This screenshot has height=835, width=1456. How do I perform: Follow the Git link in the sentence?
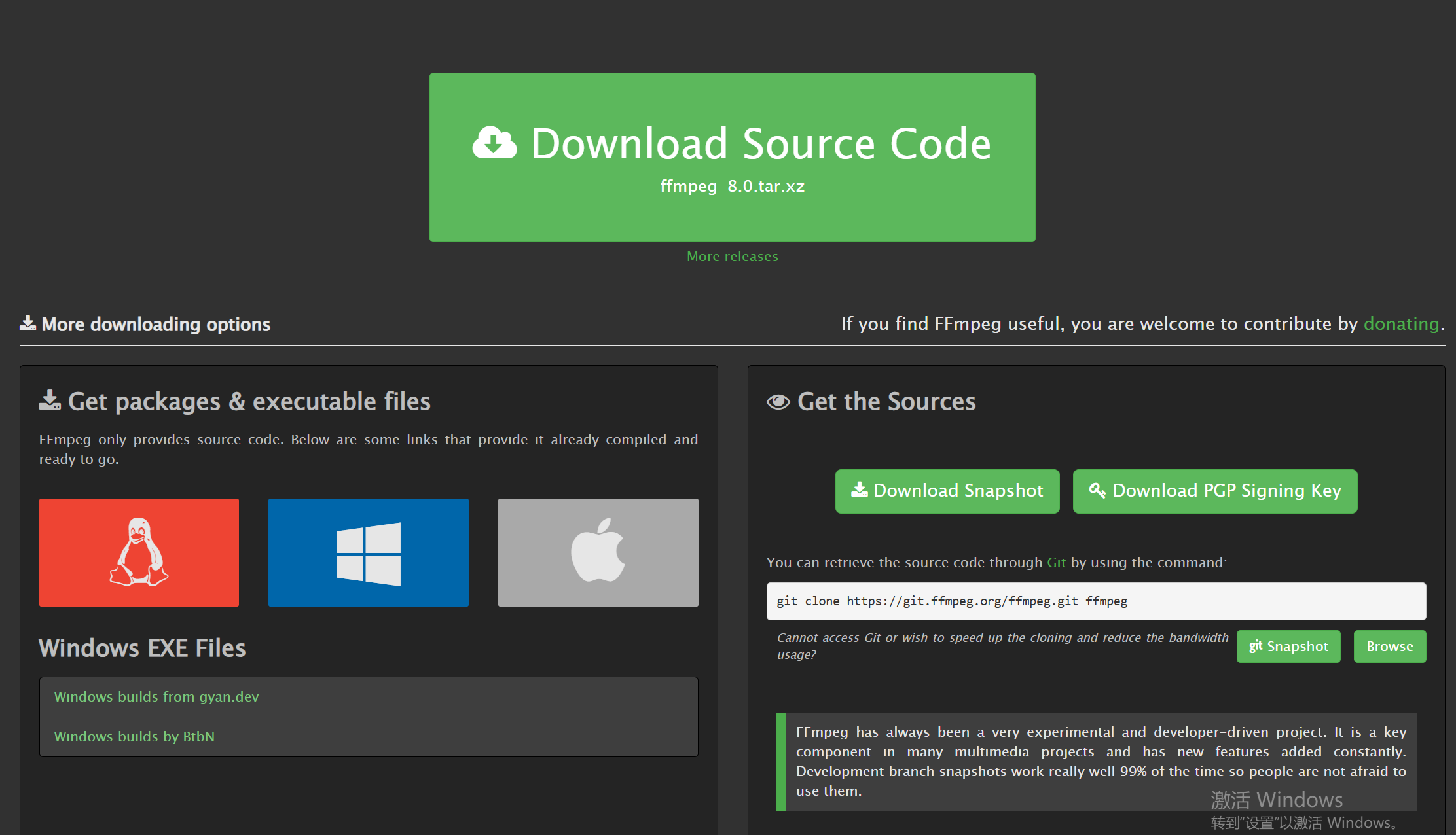(x=1056, y=563)
